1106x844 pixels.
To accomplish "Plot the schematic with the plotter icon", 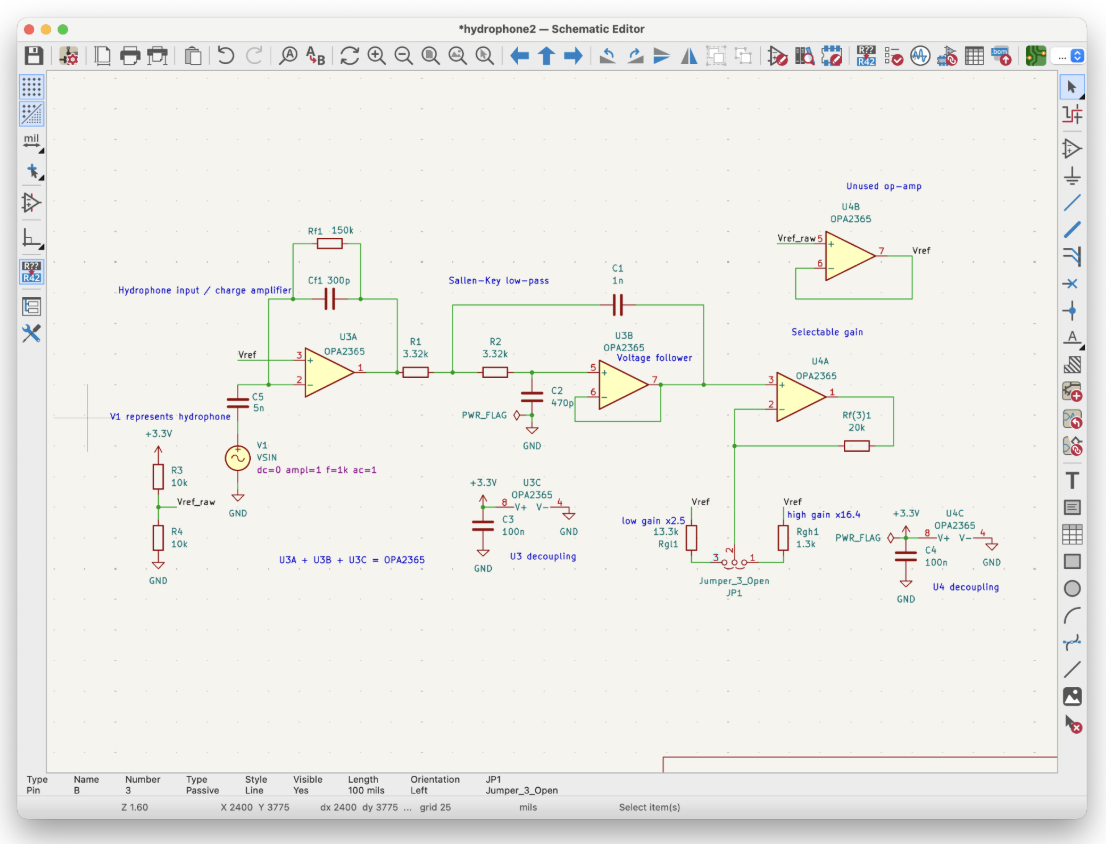I will click(157, 56).
